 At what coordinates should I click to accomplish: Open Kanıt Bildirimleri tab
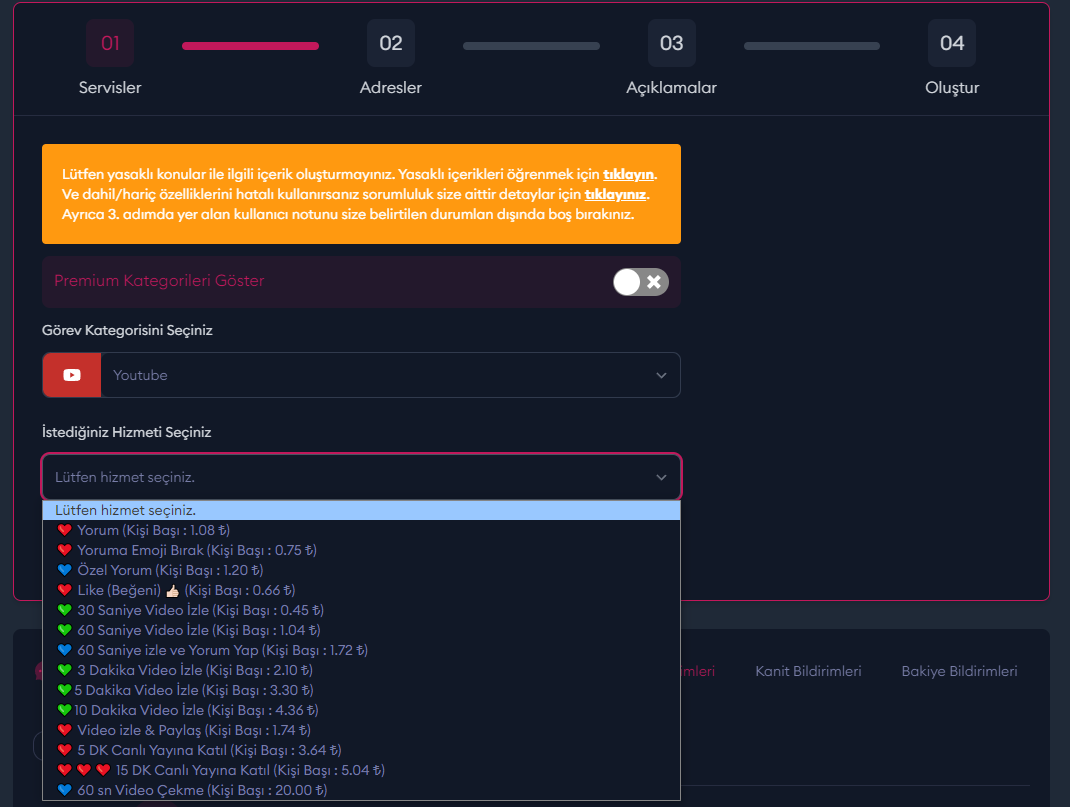(808, 671)
